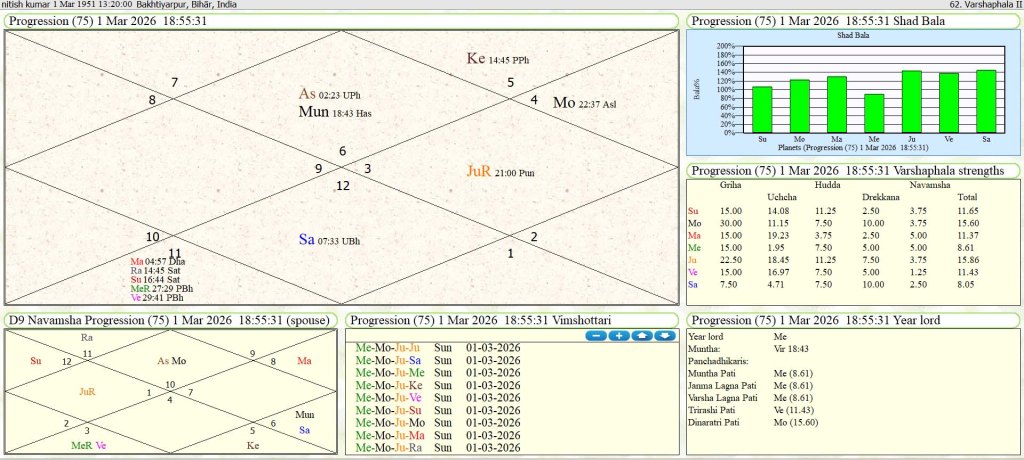Click the plus button in Vimshottari panel
This screenshot has width=1024, height=460.
point(617,335)
